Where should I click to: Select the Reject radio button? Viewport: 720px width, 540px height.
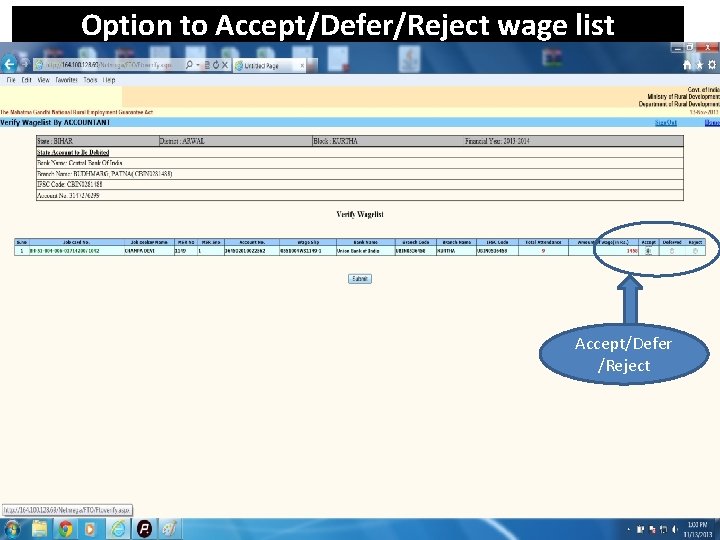(x=695, y=251)
